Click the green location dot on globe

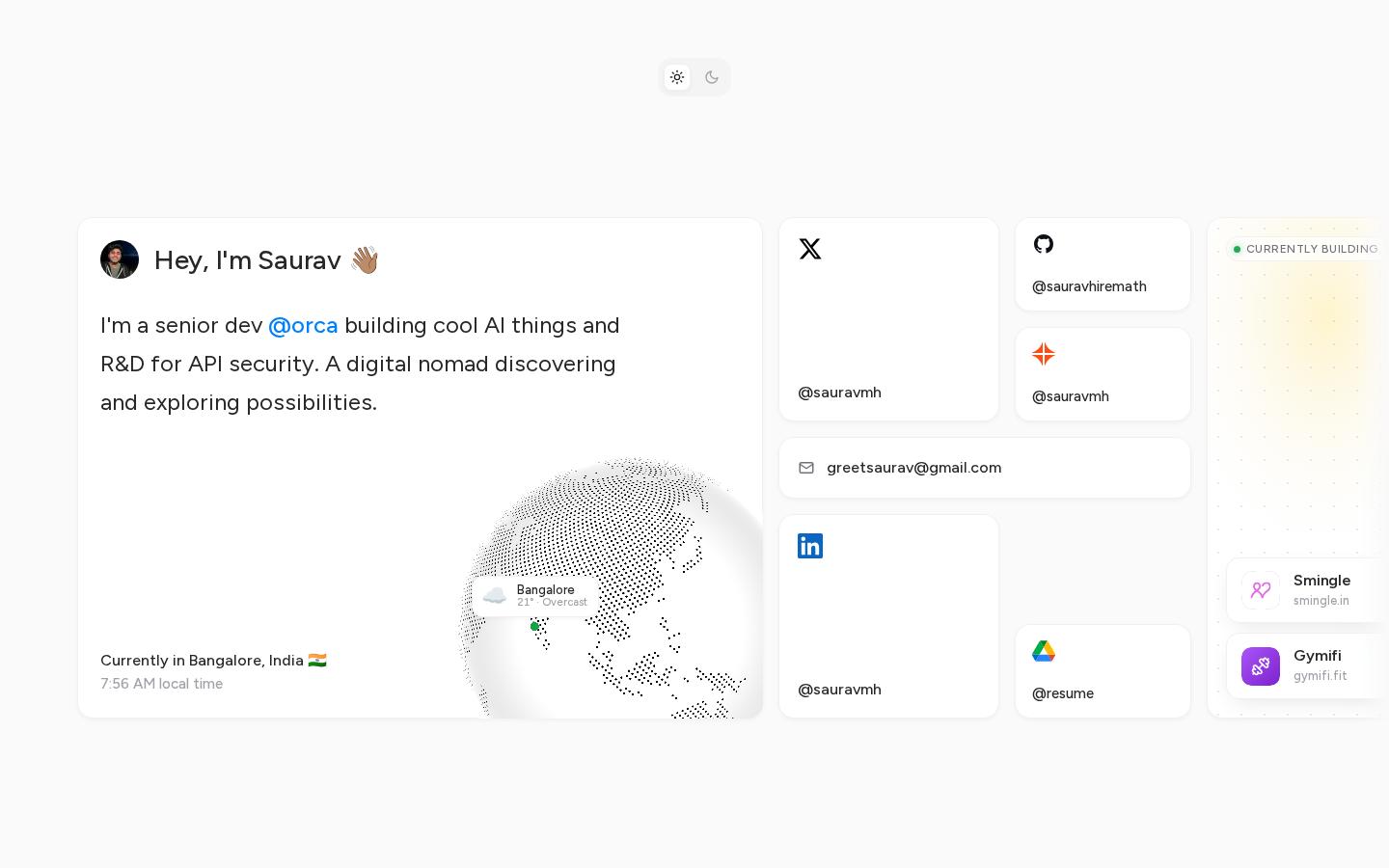(x=534, y=626)
